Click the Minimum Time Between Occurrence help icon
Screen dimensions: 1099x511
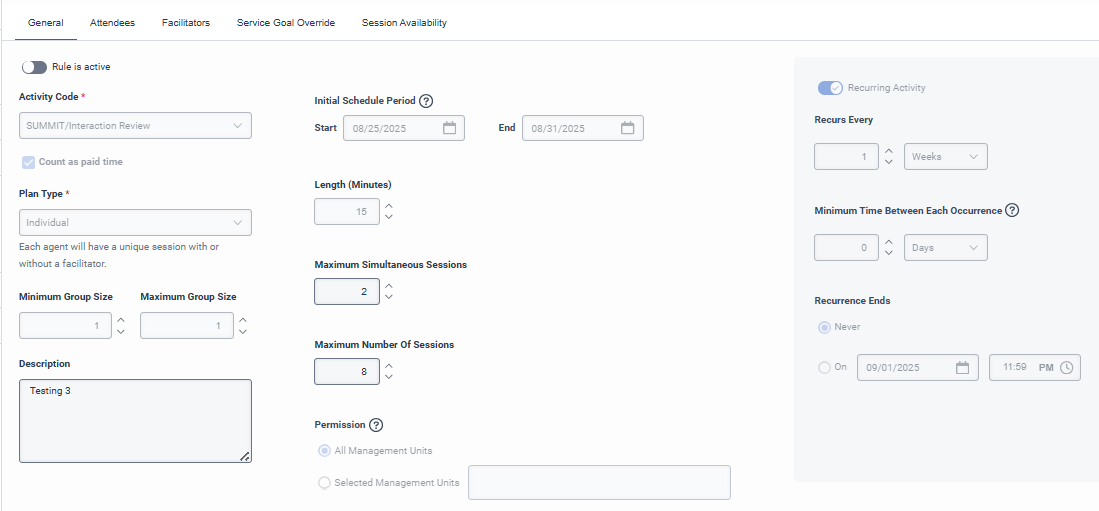(x=1012, y=210)
